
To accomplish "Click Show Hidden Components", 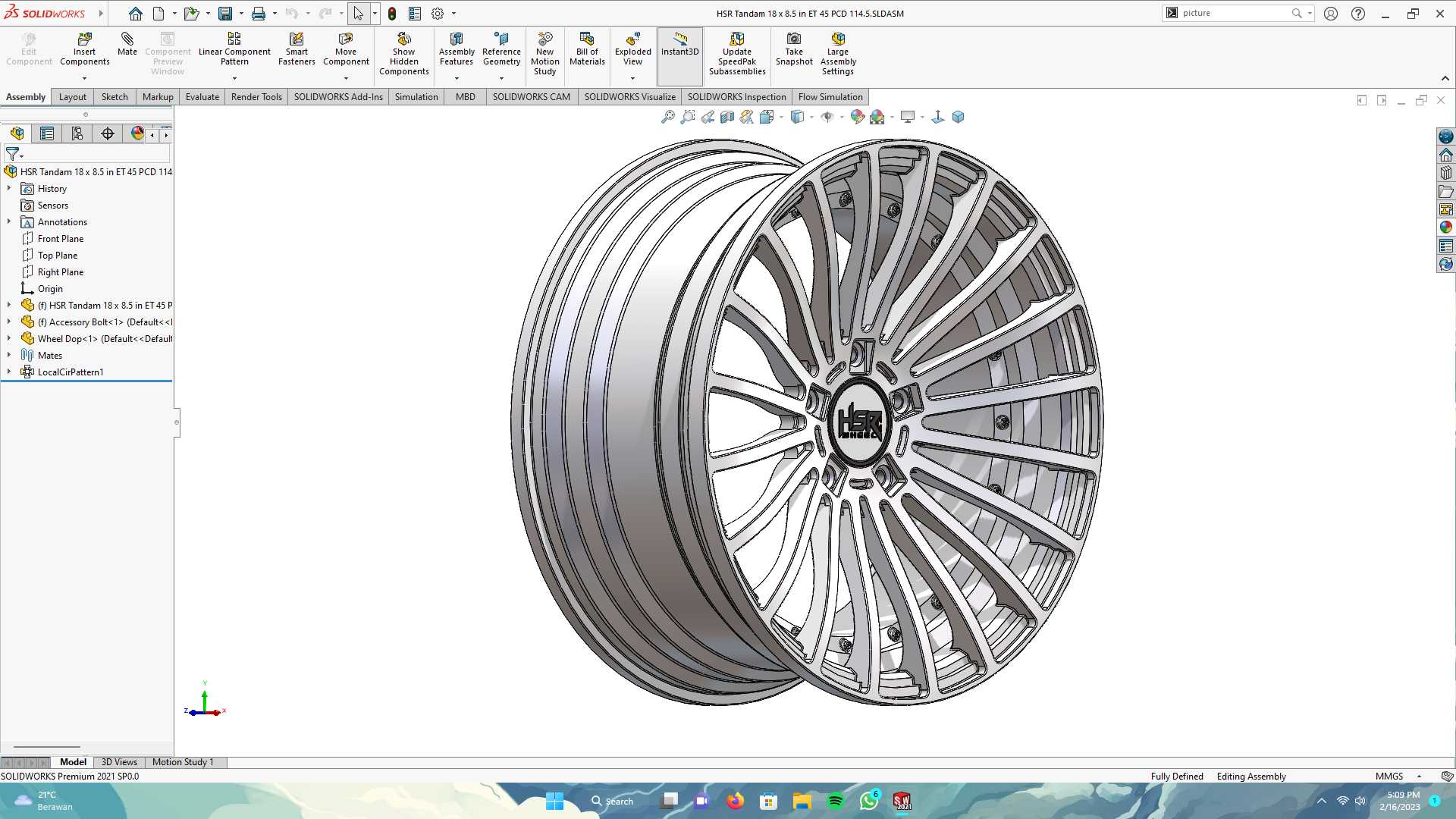I will pyautogui.click(x=404, y=54).
